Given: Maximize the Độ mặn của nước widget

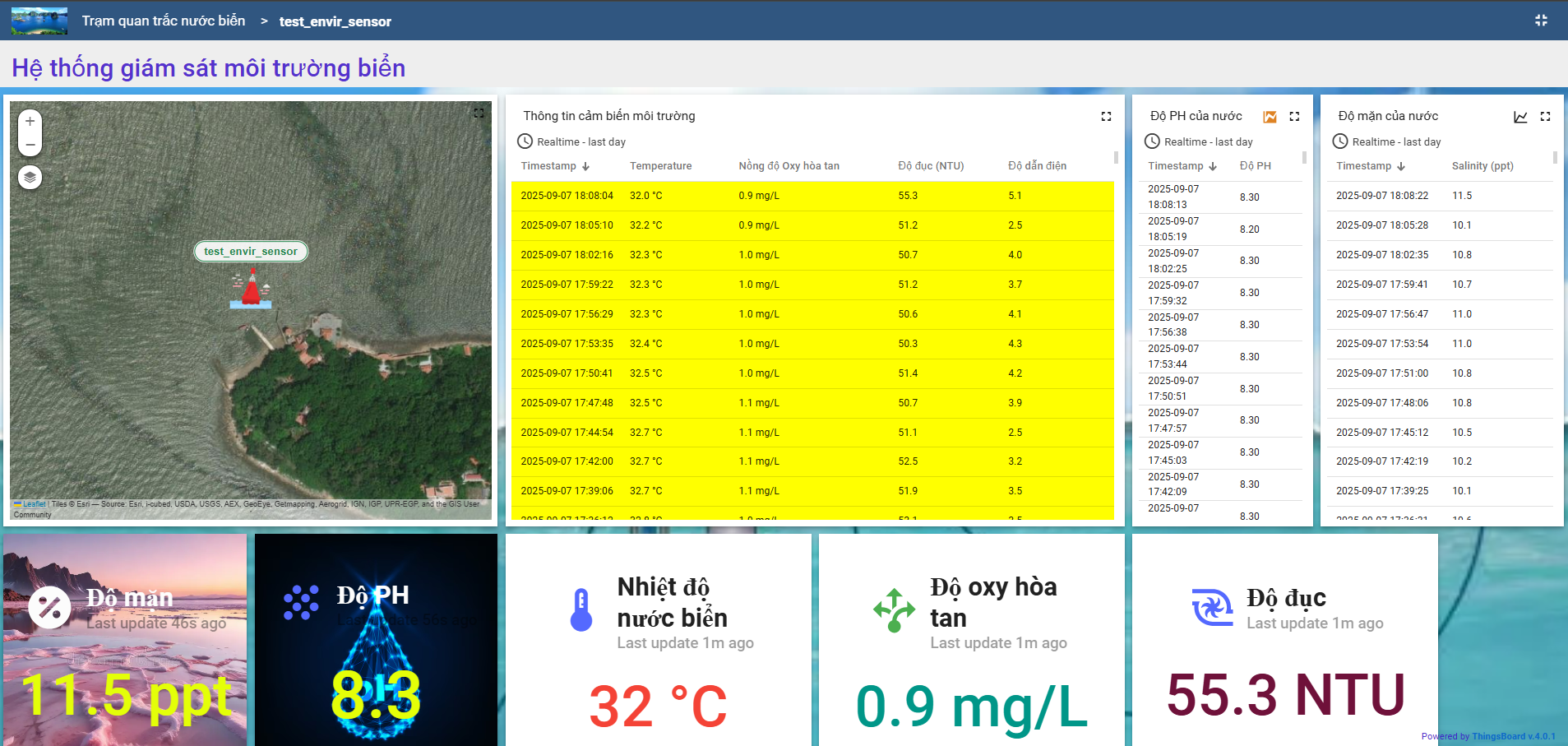Looking at the screenshot, I should pyautogui.click(x=1545, y=117).
